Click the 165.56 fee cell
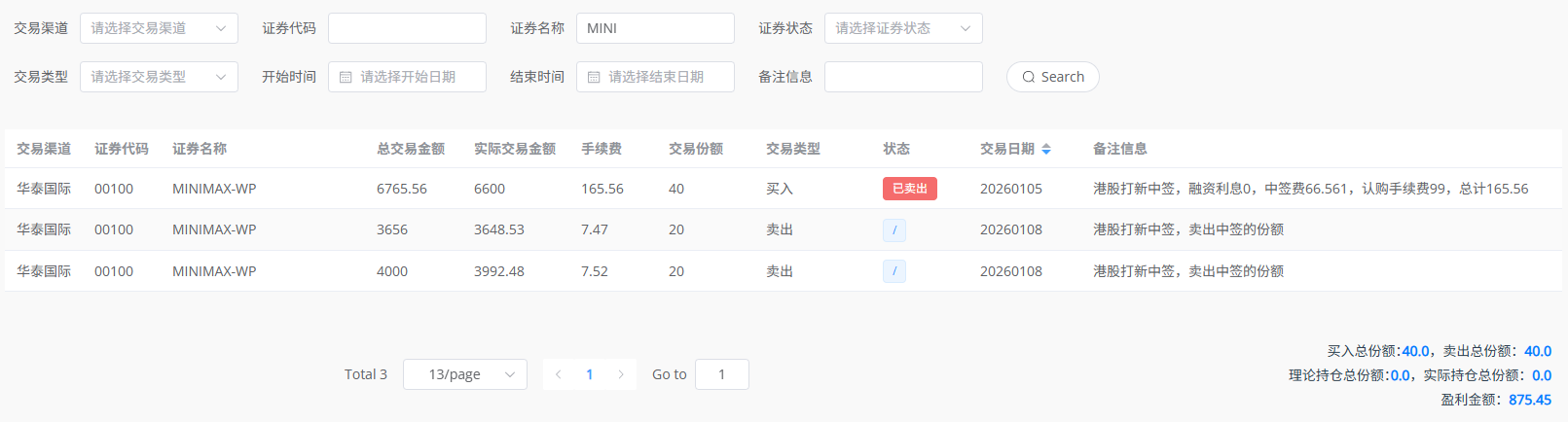Screen dimensions: 1568x422 (602, 189)
